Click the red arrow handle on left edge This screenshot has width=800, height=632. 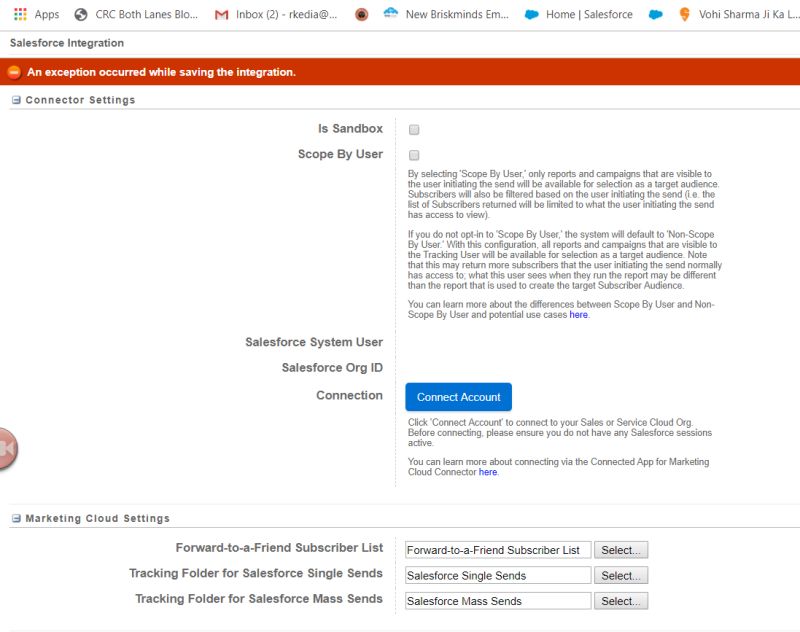[x=8, y=449]
